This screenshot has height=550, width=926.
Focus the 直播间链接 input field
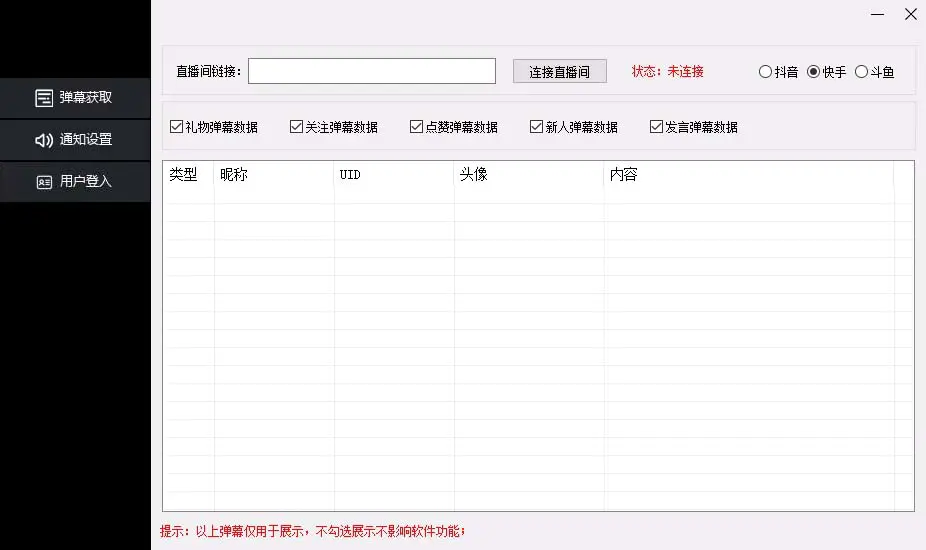point(372,71)
